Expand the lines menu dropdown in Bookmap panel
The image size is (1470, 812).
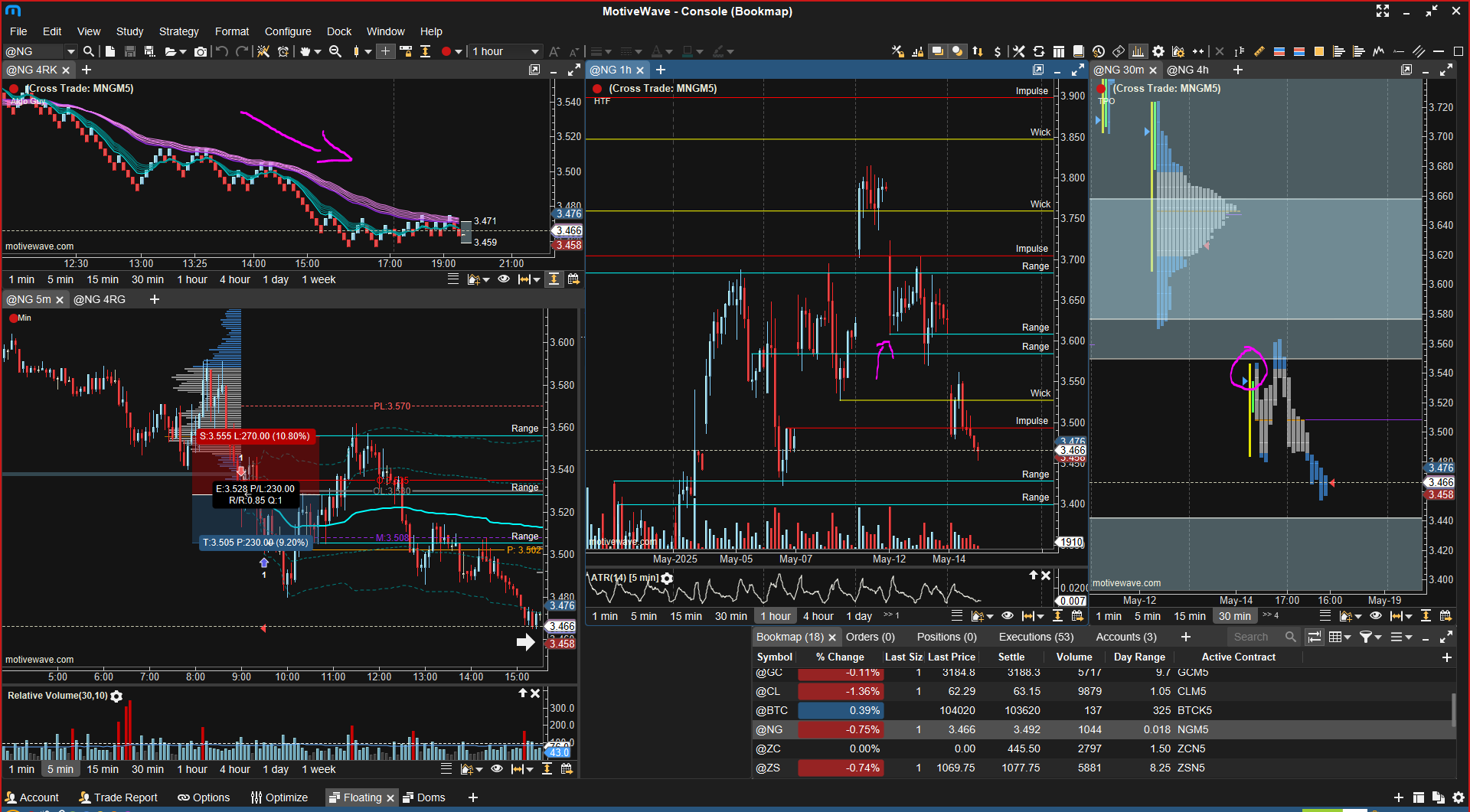1408,638
